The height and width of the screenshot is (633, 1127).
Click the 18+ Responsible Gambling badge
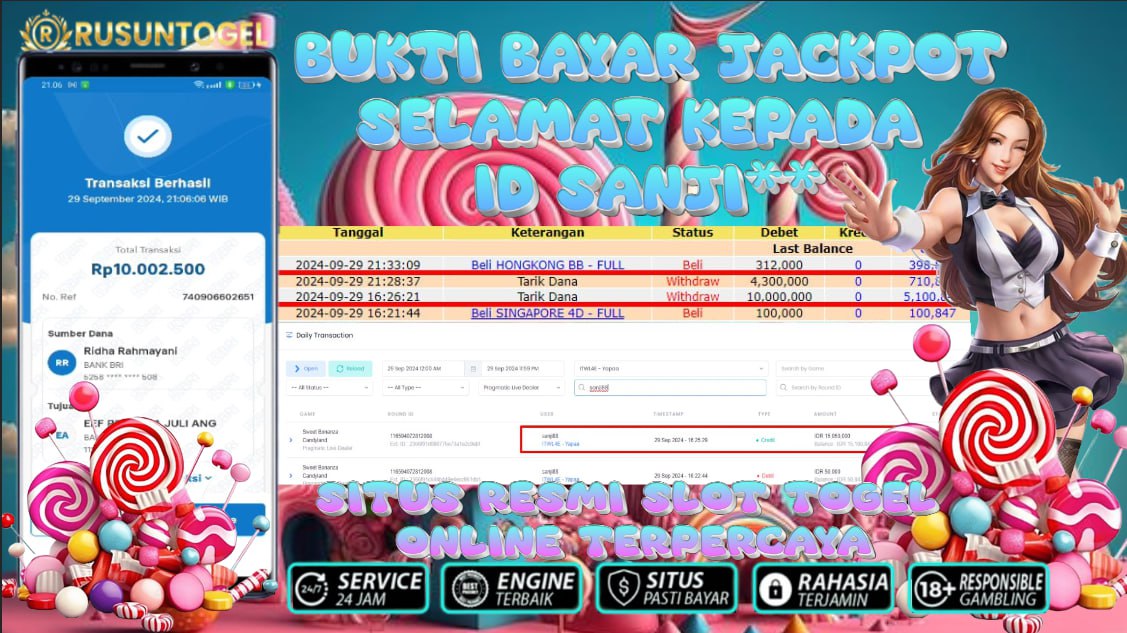click(978, 588)
